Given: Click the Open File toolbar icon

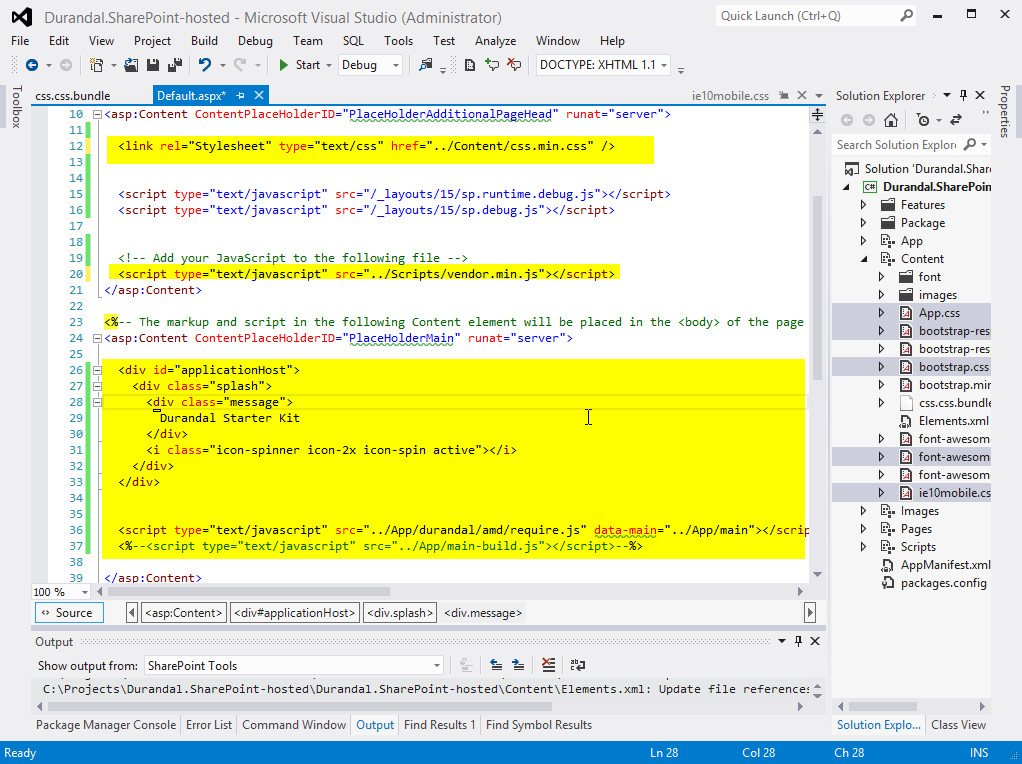Looking at the screenshot, I should pyautogui.click(x=131, y=65).
